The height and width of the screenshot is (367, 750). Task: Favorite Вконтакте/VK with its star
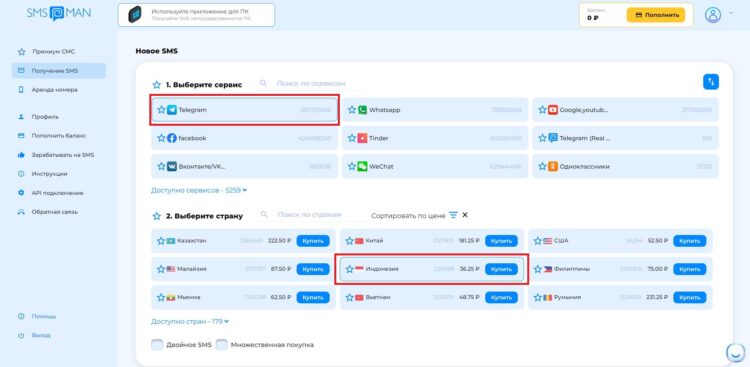(161, 167)
